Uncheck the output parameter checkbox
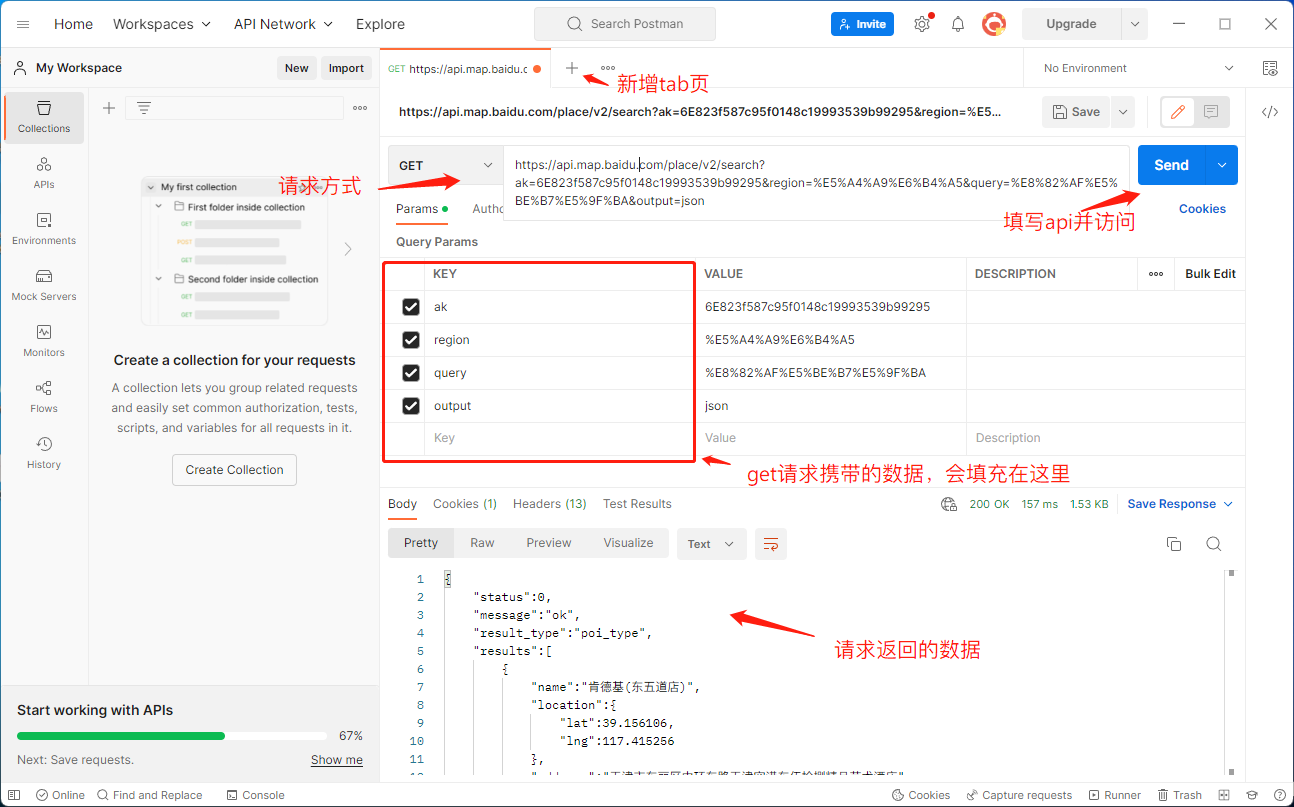This screenshot has height=807, width=1294. coord(411,406)
